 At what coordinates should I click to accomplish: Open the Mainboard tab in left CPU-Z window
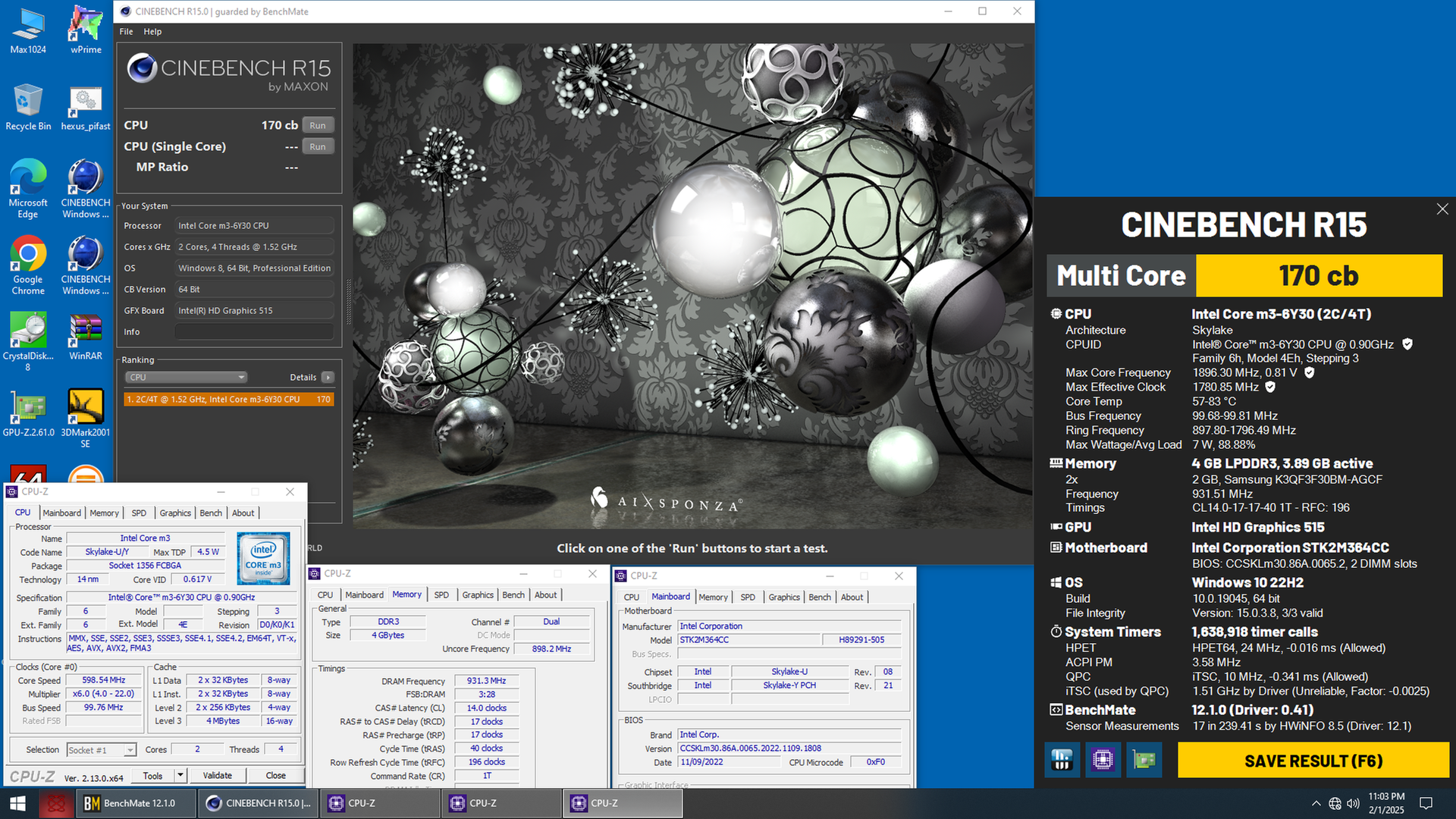(61, 513)
